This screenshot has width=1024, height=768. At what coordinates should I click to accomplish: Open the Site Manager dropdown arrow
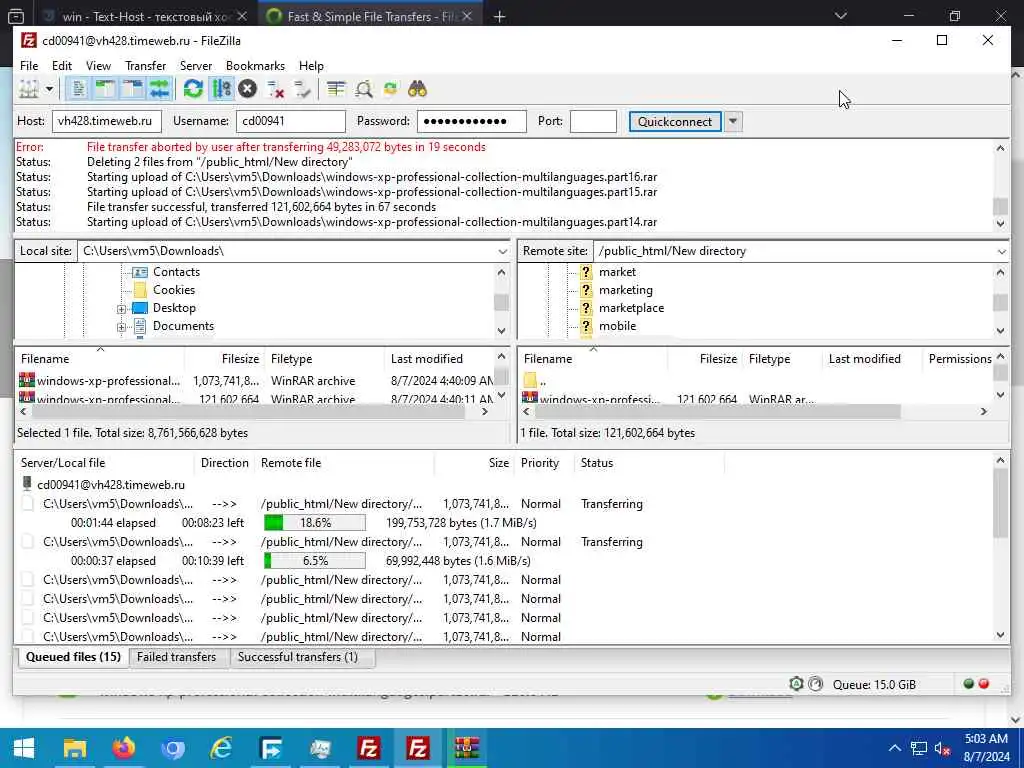pos(49,89)
